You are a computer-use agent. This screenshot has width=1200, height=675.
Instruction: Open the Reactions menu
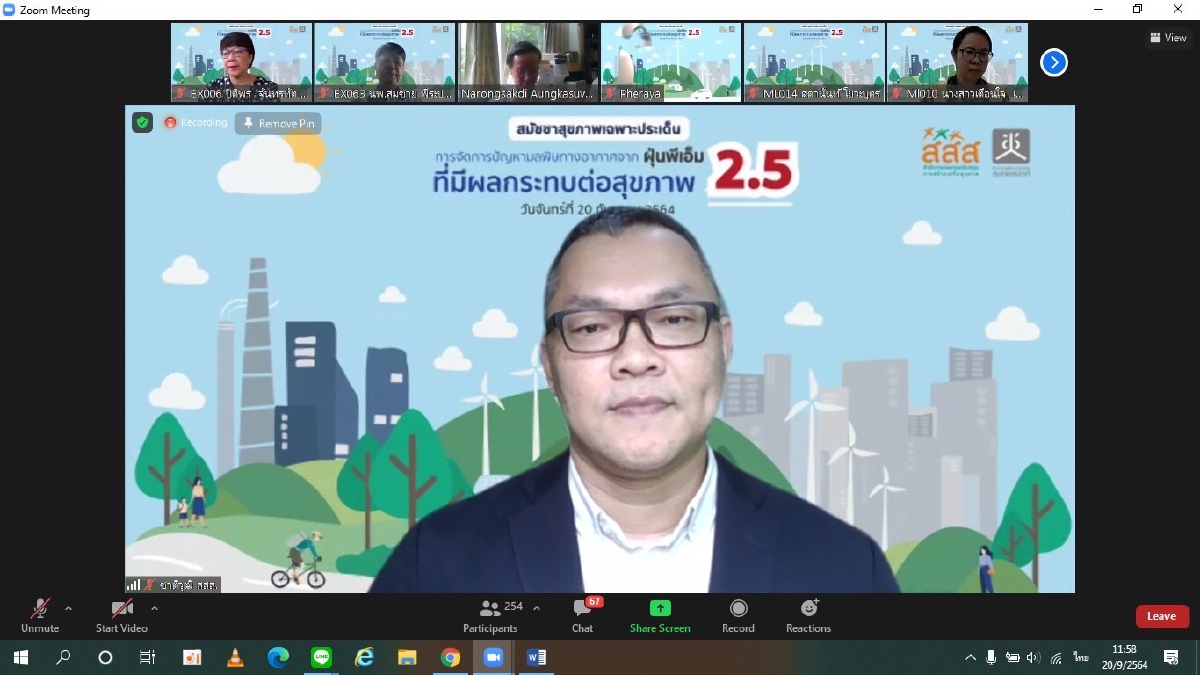click(x=808, y=615)
